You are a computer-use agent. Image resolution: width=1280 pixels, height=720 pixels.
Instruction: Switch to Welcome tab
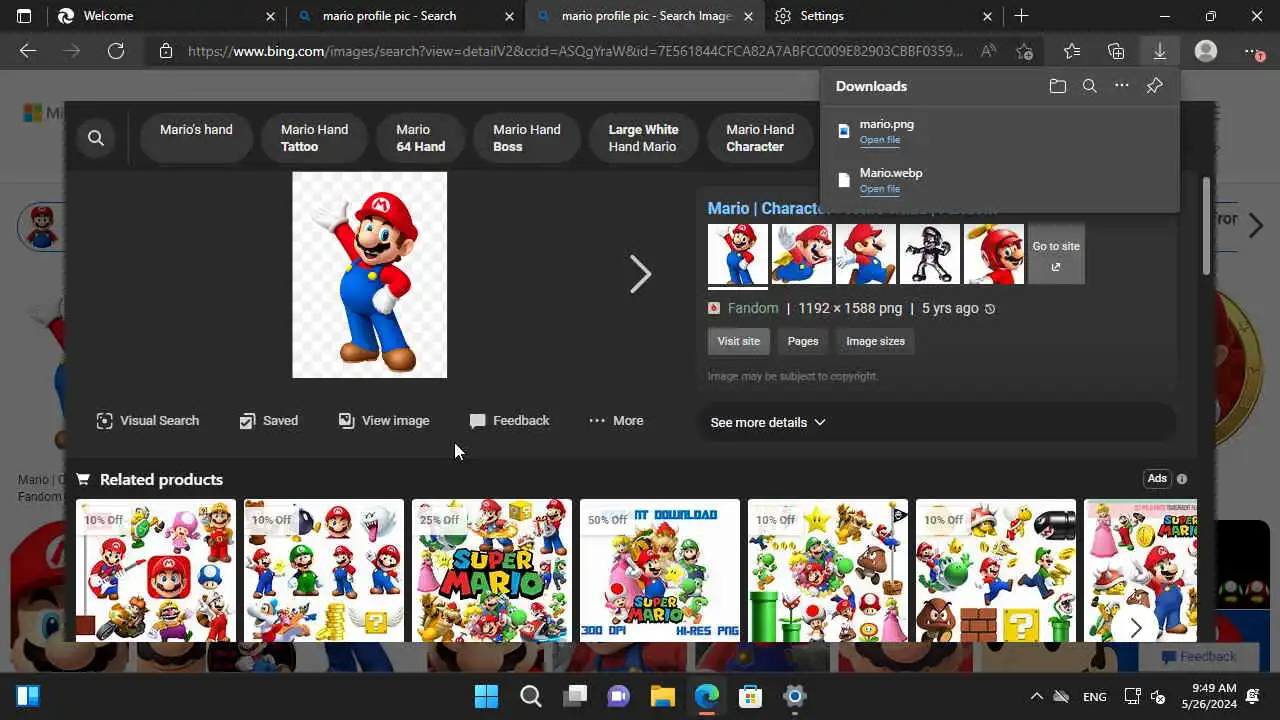point(165,16)
